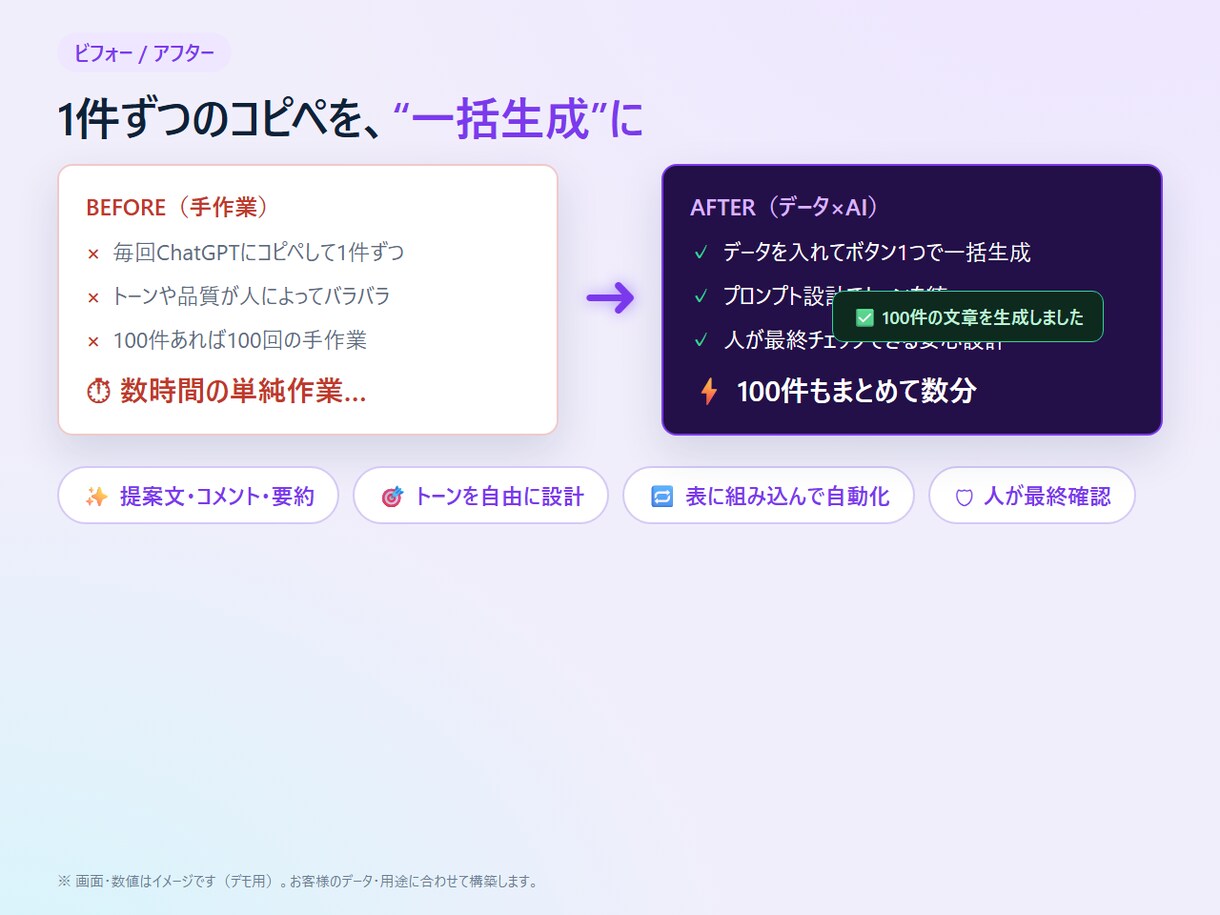
Task: Select the トーンを自由に設計 chip
Action: coord(481,495)
